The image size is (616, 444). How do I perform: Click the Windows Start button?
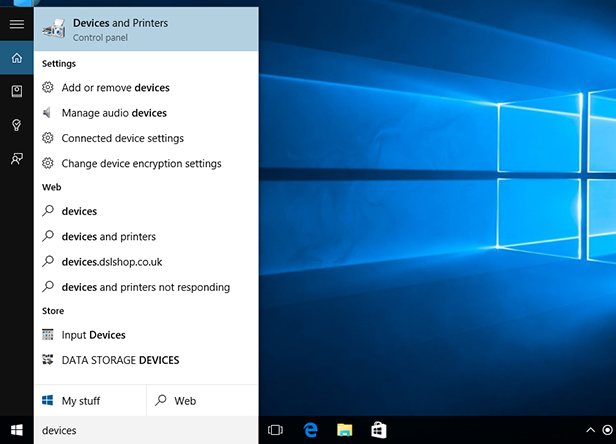[17, 430]
